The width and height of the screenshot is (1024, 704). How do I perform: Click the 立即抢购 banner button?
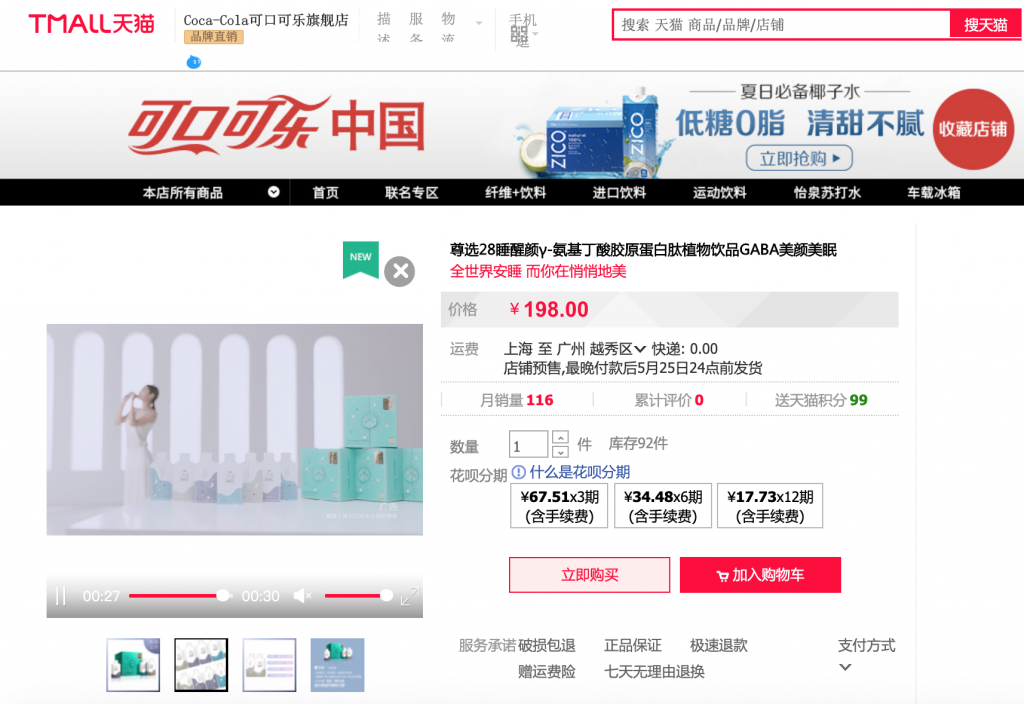[799, 158]
